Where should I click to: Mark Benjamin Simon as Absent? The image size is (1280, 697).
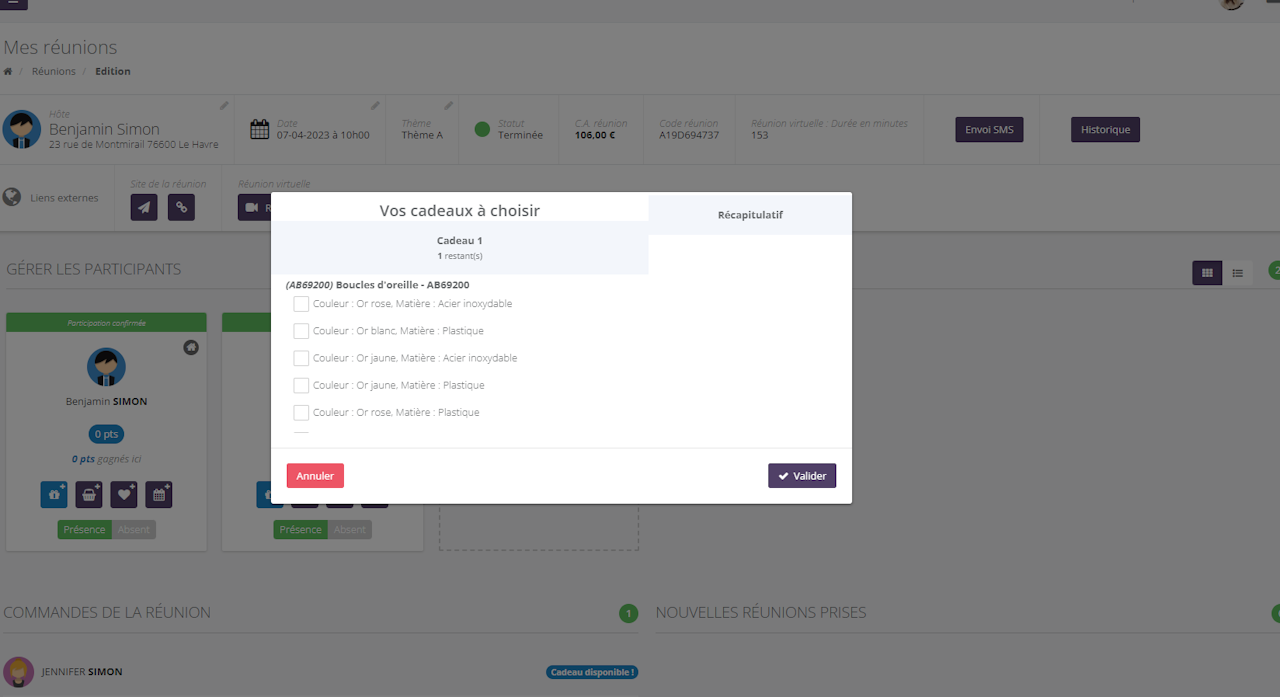coord(134,530)
